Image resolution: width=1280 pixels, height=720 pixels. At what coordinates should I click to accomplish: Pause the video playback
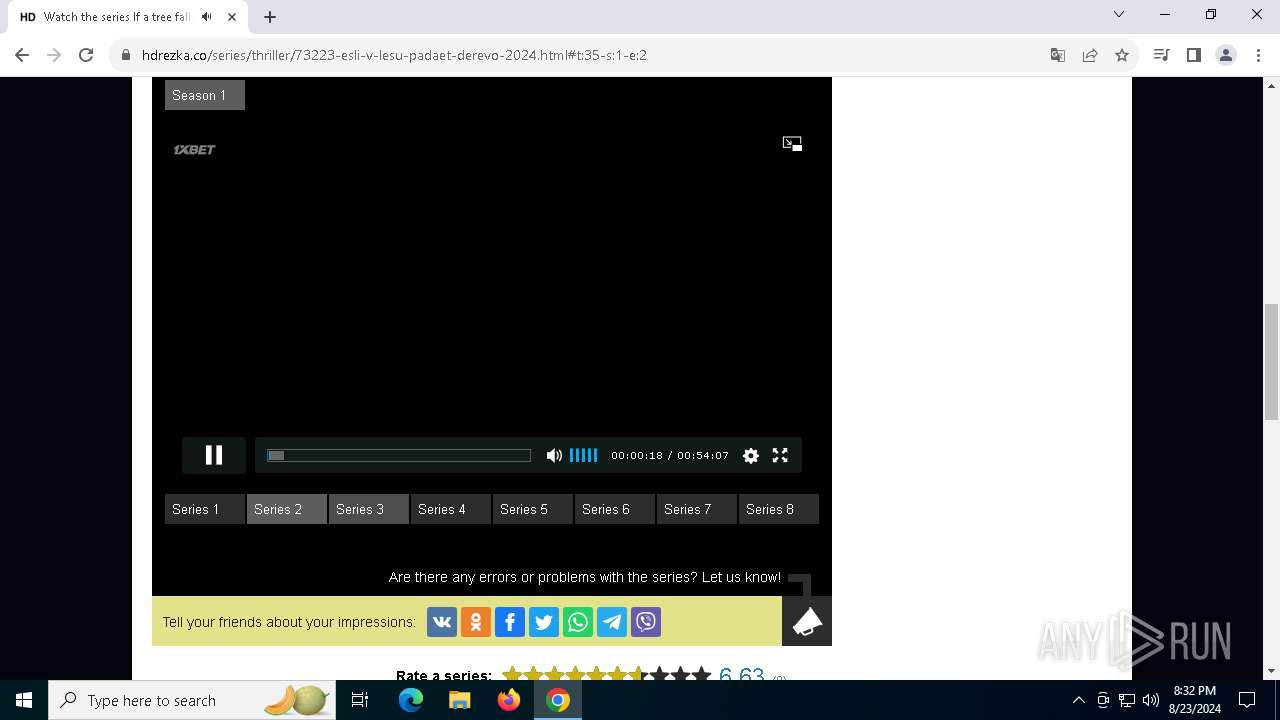[214, 455]
